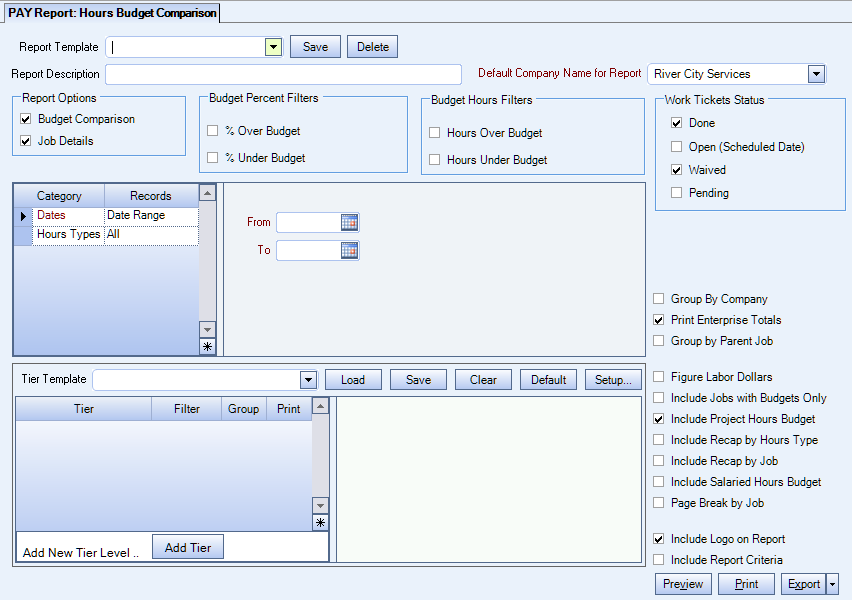This screenshot has height=600, width=852.
Task: Uncheck the Waived work ticket status
Action: point(678,170)
